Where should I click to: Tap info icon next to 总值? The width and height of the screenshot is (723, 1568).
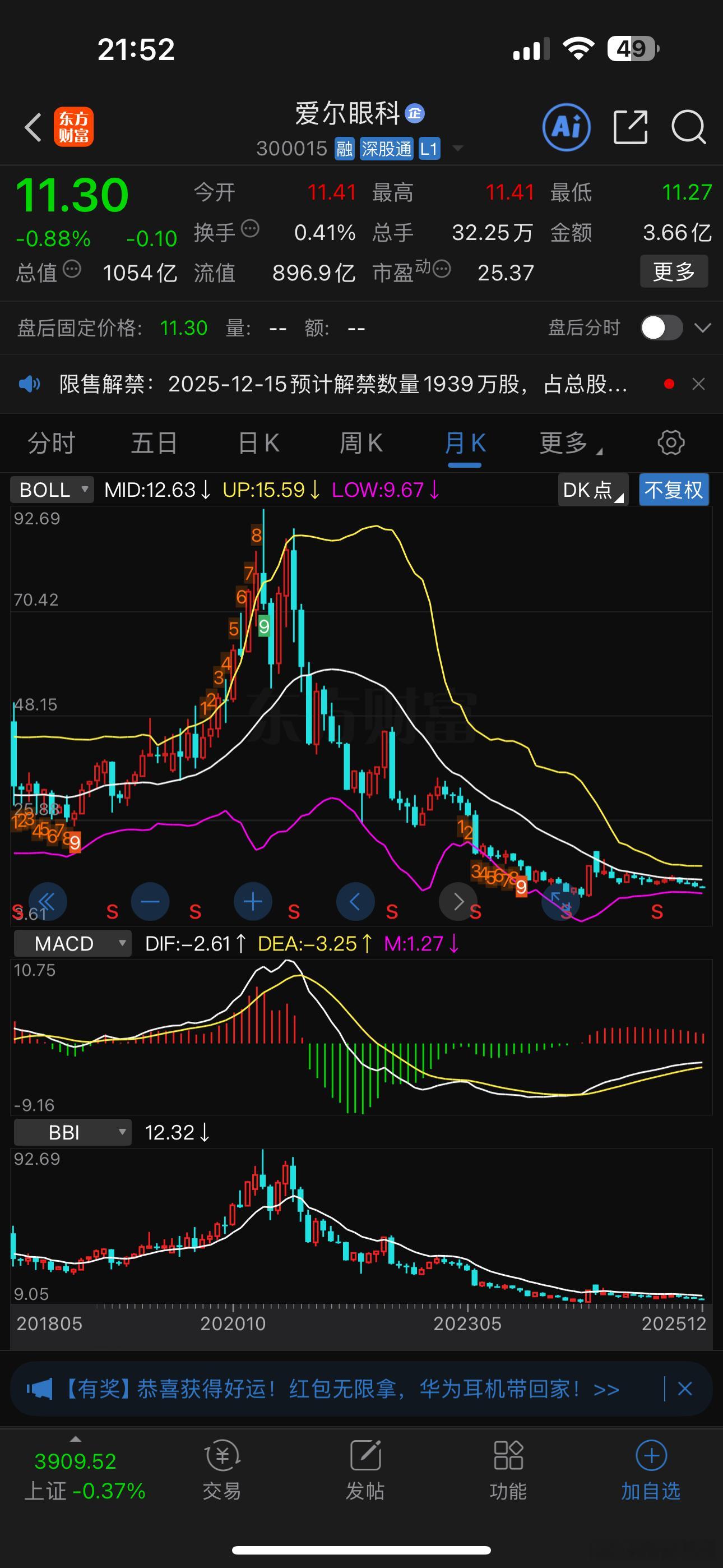(x=72, y=269)
